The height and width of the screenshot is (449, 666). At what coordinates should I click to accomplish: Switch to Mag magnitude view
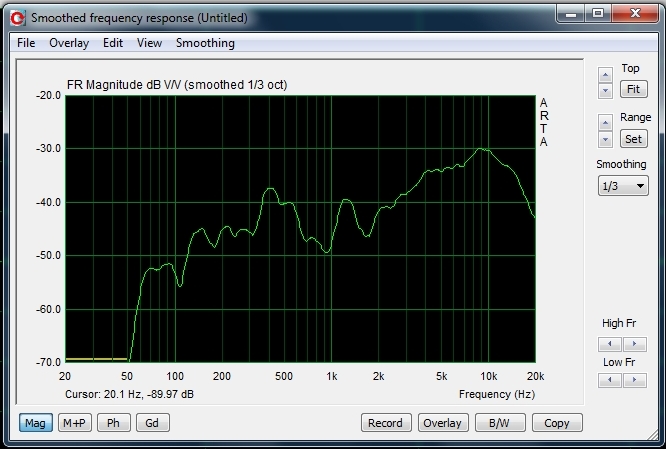pyautogui.click(x=36, y=423)
